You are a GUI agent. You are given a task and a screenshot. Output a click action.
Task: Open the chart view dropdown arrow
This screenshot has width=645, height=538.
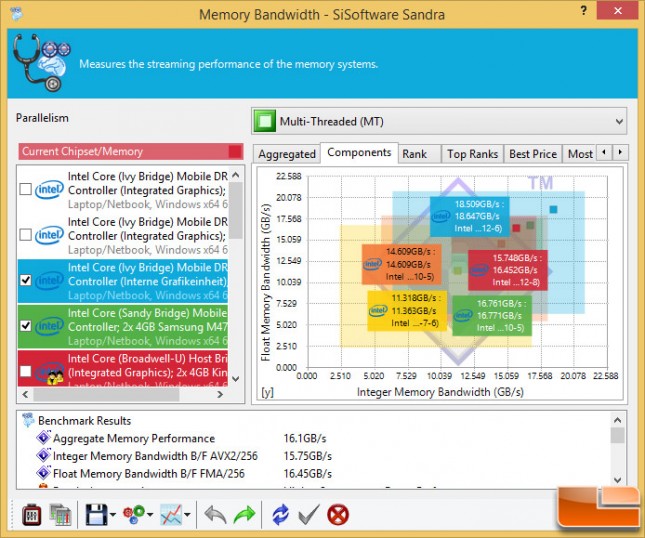(187, 515)
